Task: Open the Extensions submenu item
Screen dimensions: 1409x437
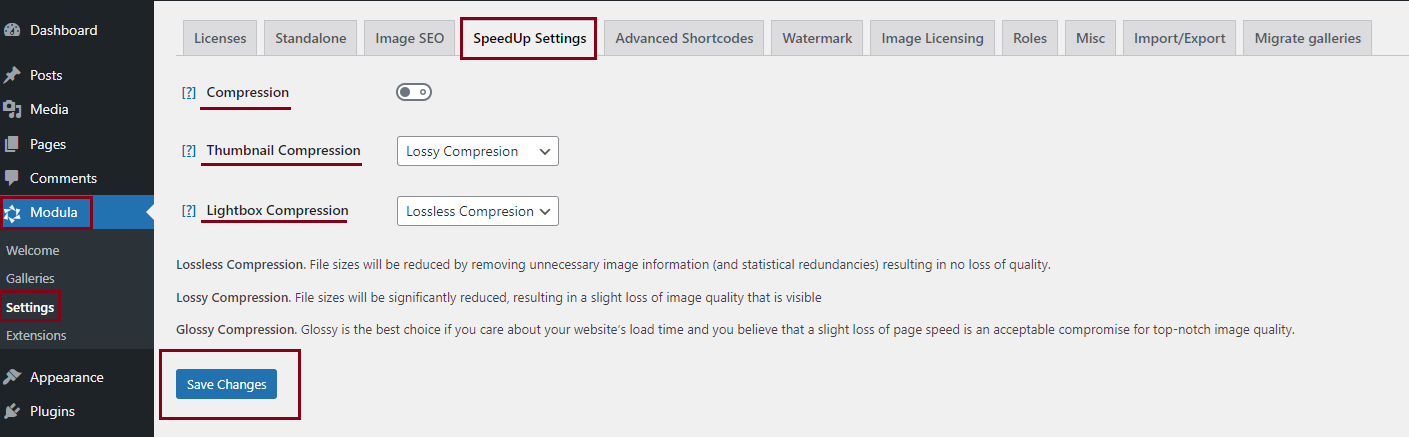Action: click(x=36, y=335)
